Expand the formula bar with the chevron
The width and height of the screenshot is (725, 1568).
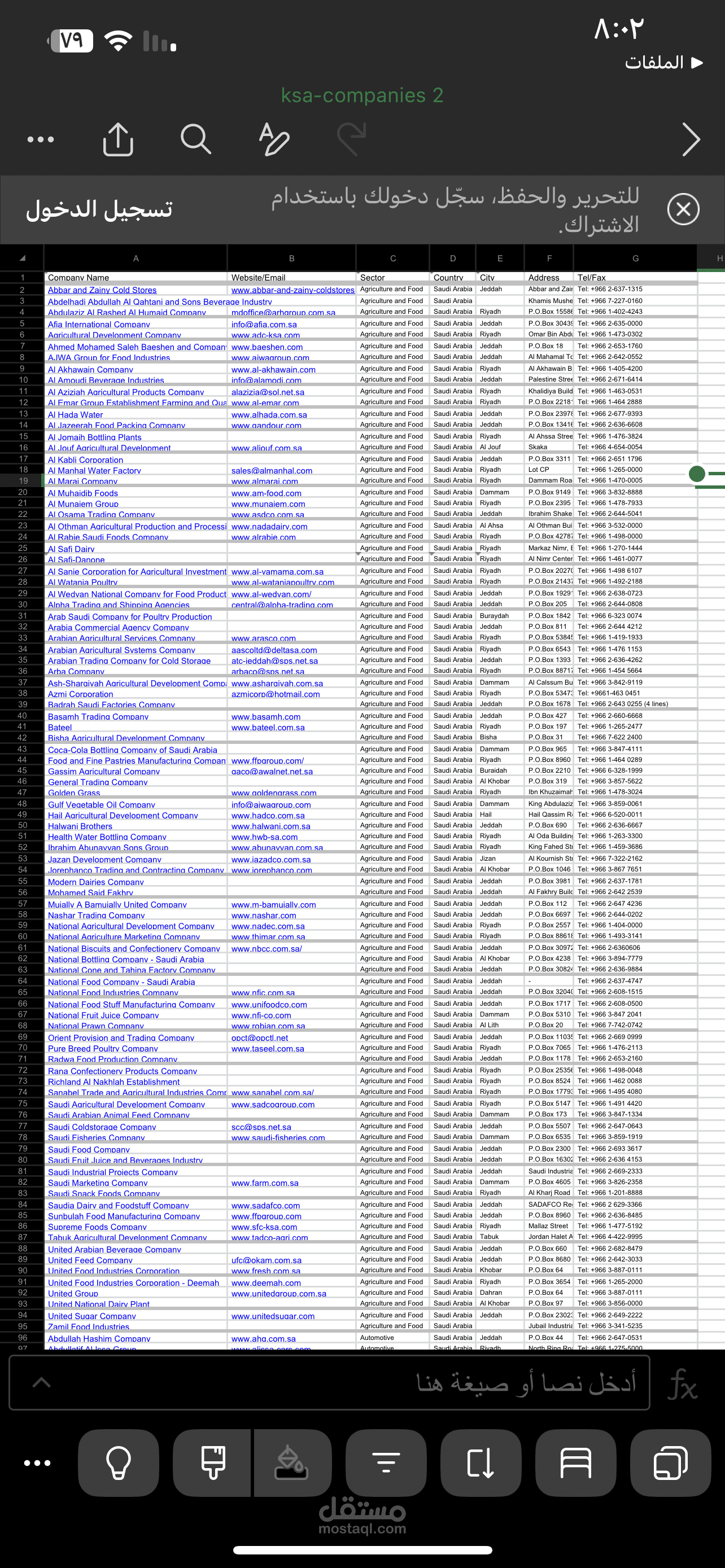pyautogui.click(x=41, y=1382)
